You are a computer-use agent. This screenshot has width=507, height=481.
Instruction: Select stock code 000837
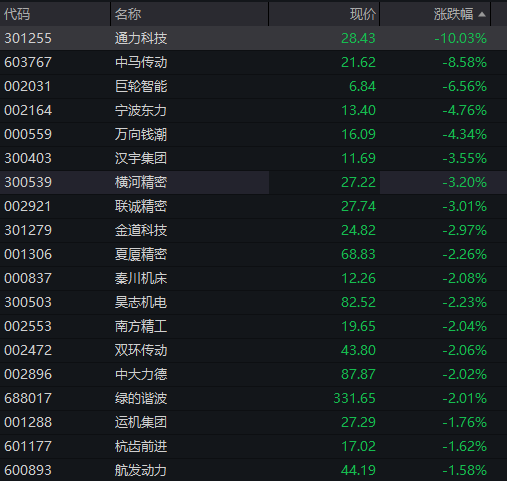coord(28,278)
